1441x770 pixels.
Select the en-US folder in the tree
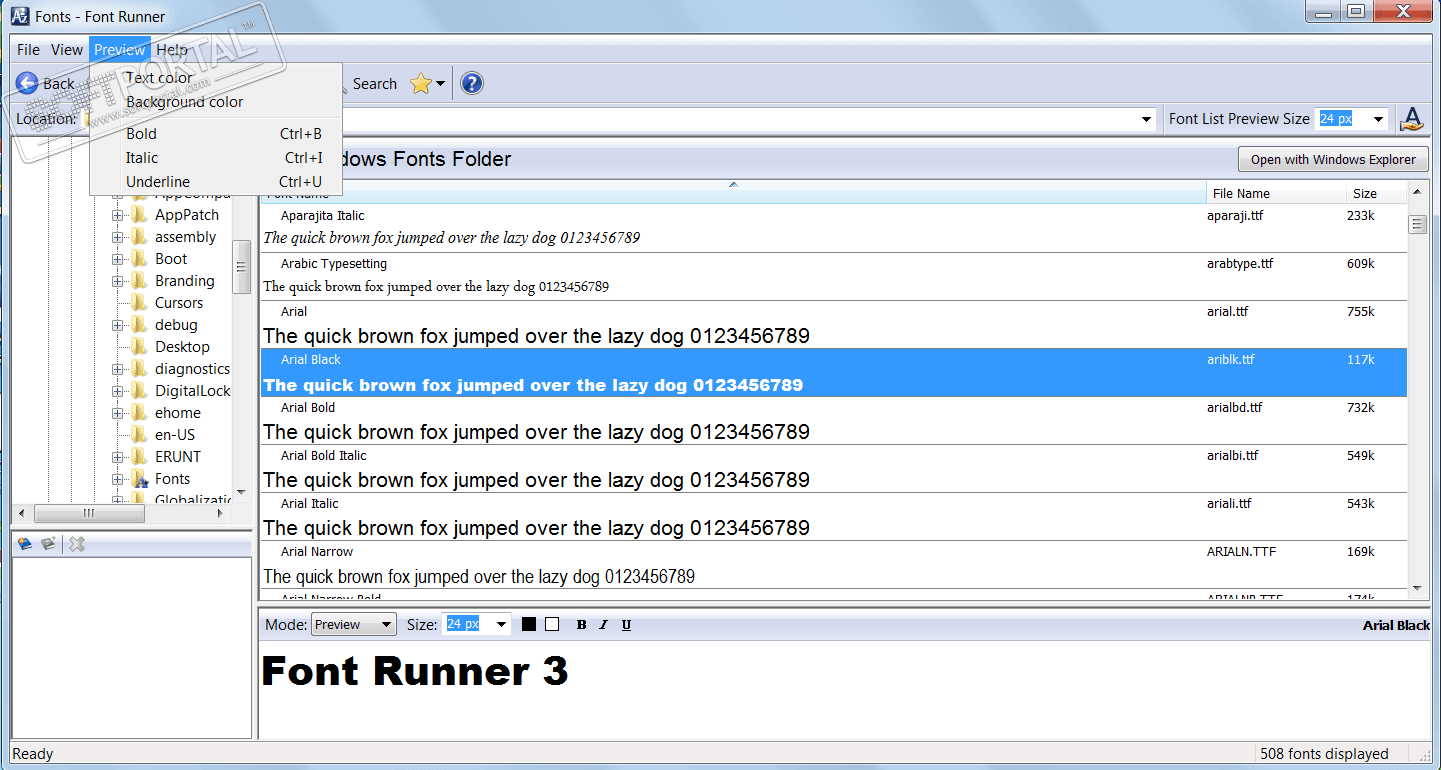(175, 435)
